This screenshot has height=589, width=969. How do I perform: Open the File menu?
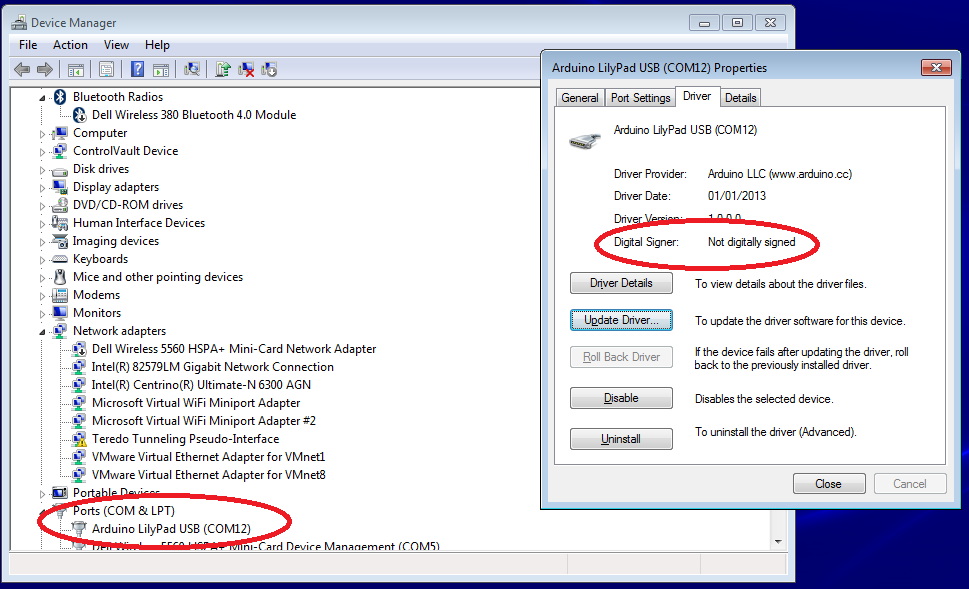(28, 45)
